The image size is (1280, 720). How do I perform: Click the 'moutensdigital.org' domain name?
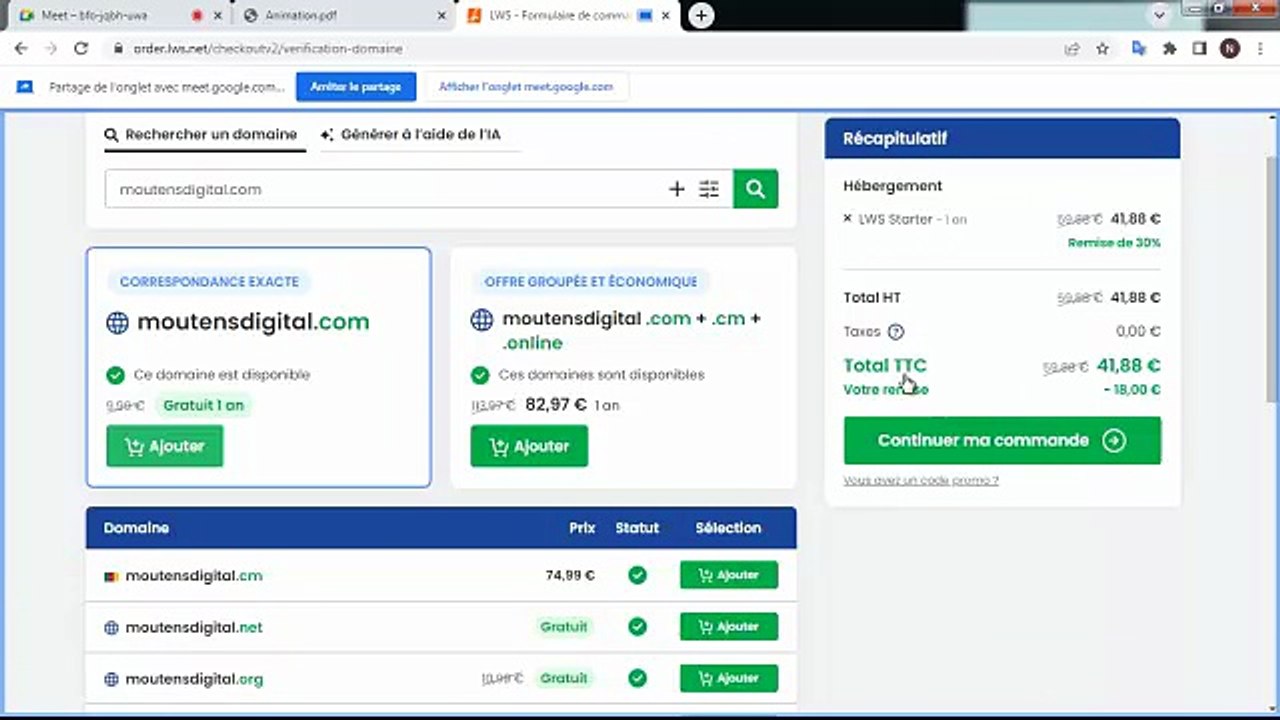point(194,679)
